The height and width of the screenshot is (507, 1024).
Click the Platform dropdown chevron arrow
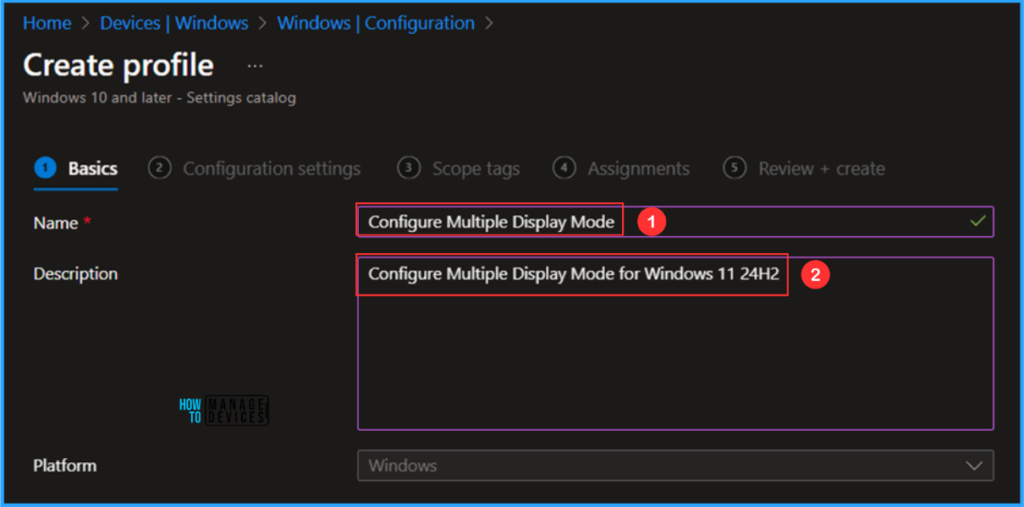[974, 466]
